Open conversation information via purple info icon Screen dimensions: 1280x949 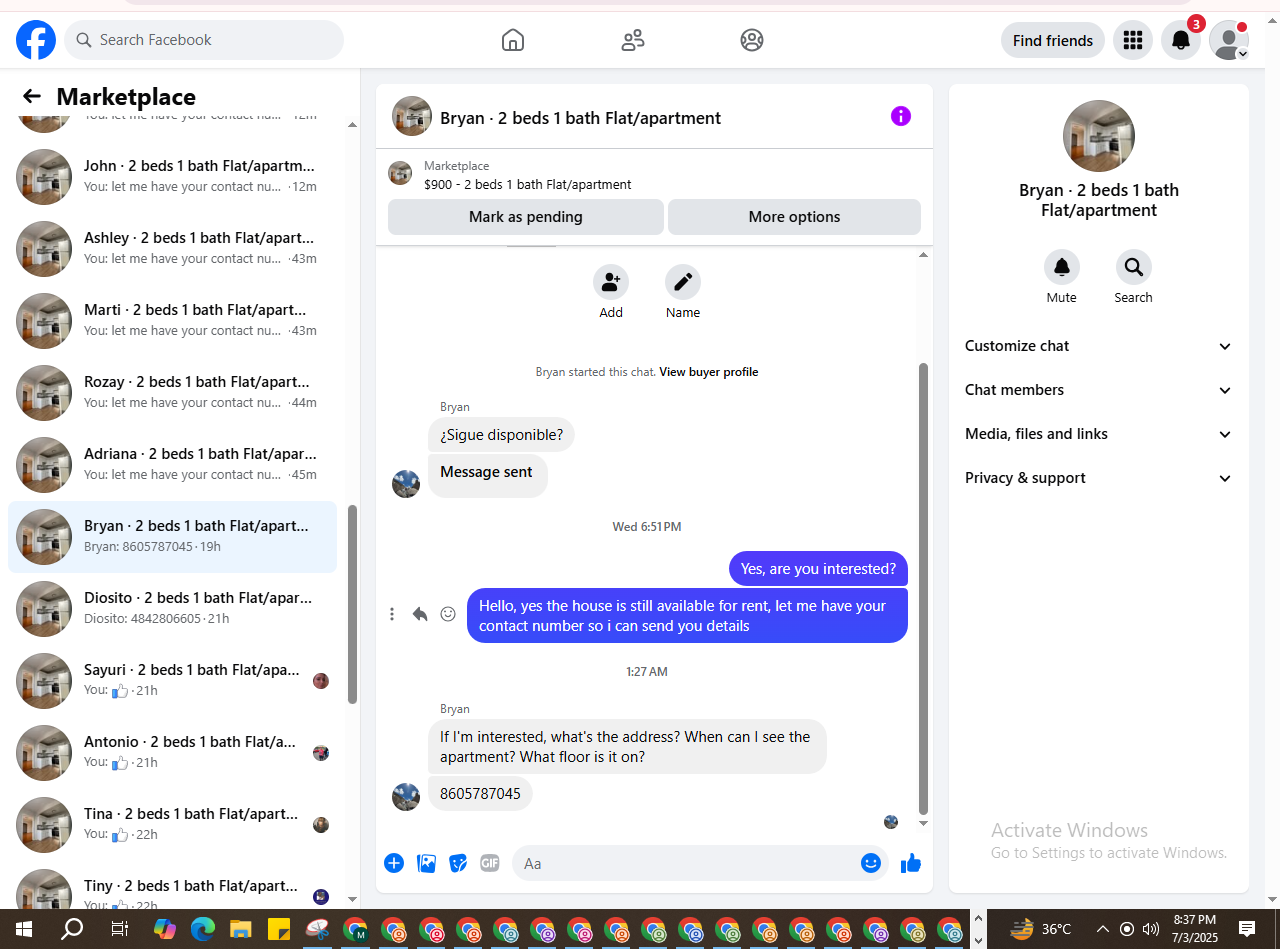point(901,116)
